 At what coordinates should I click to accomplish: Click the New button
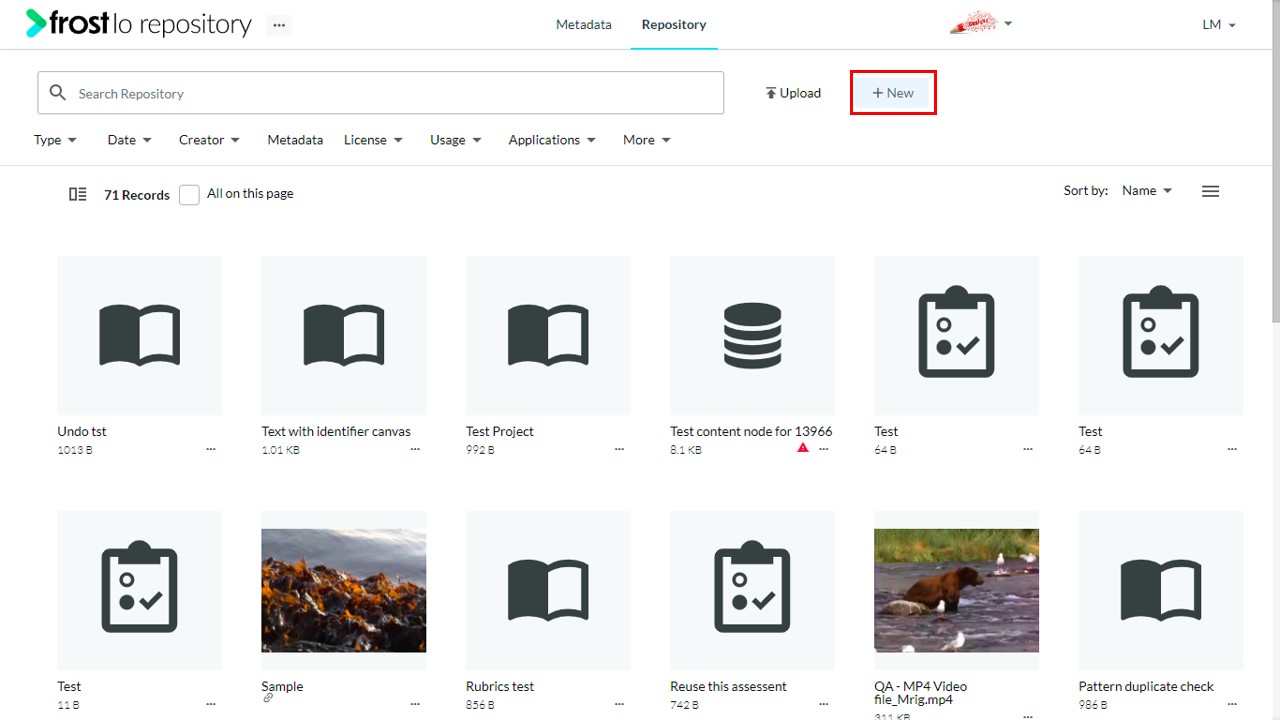click(x=893, y=93)
